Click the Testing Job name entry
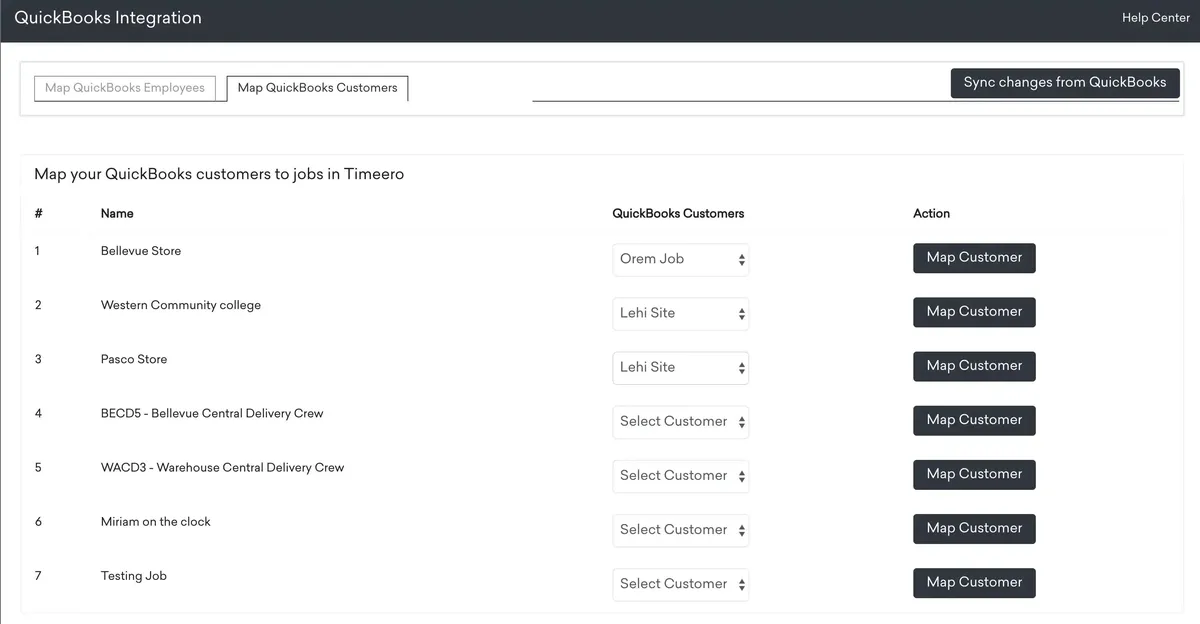Viewport: 1200px width, 624px height. click(x=134, y=576)
